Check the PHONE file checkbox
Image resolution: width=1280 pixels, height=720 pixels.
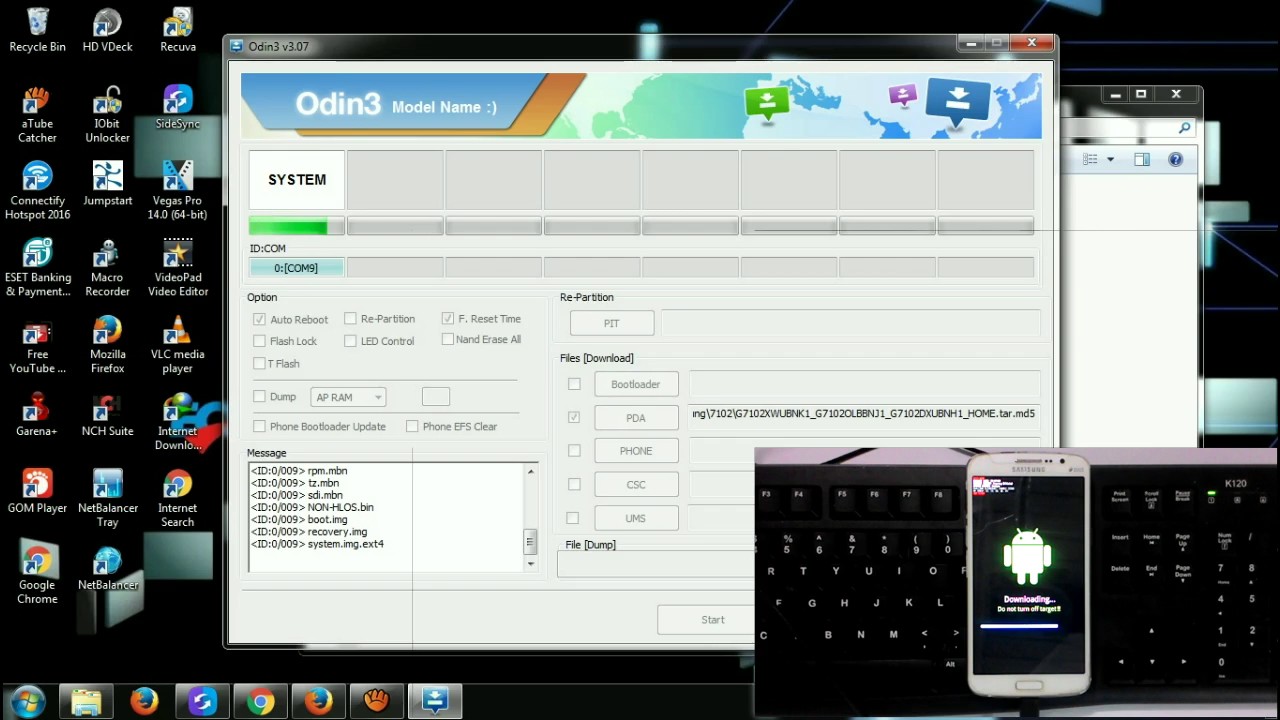tap(574, 451)
